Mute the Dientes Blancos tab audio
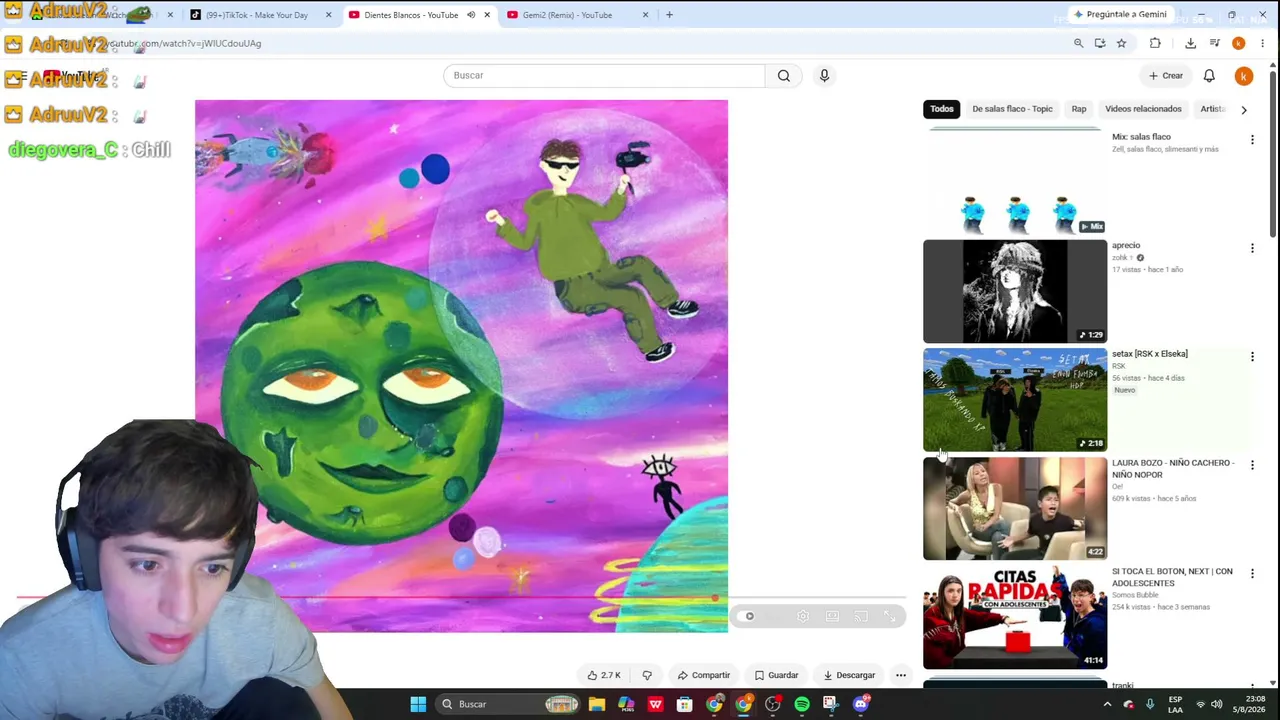 [x=471, y=15]
